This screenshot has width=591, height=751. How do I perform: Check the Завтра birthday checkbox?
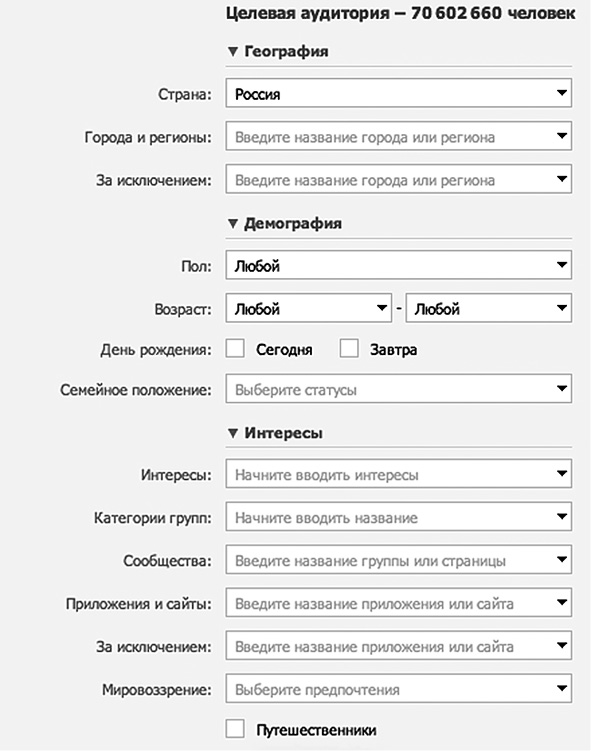(349, 349)
